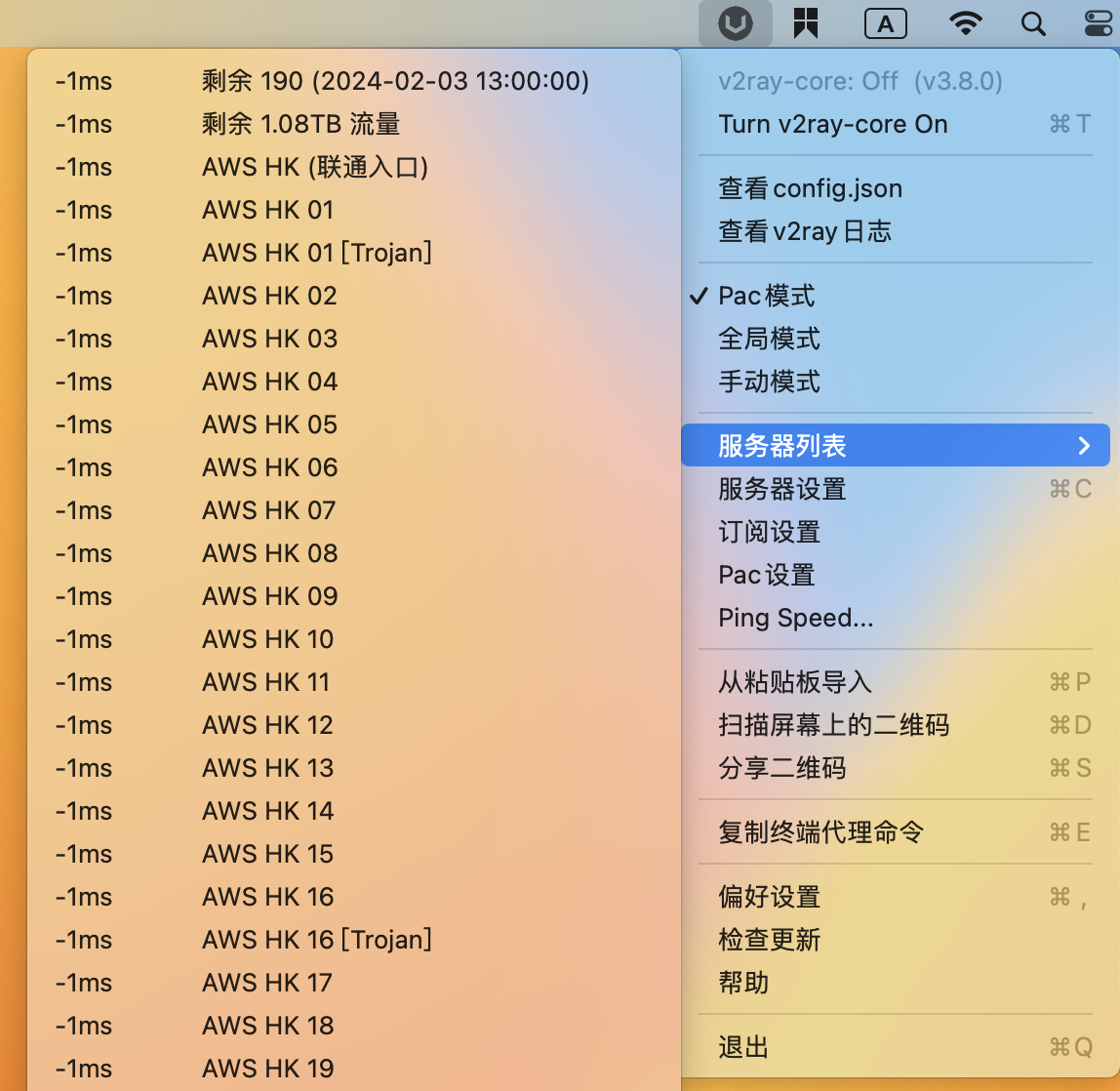Select server AWS HK 16
Viewport: 1120px width, 1091px height.
point(354,896)
